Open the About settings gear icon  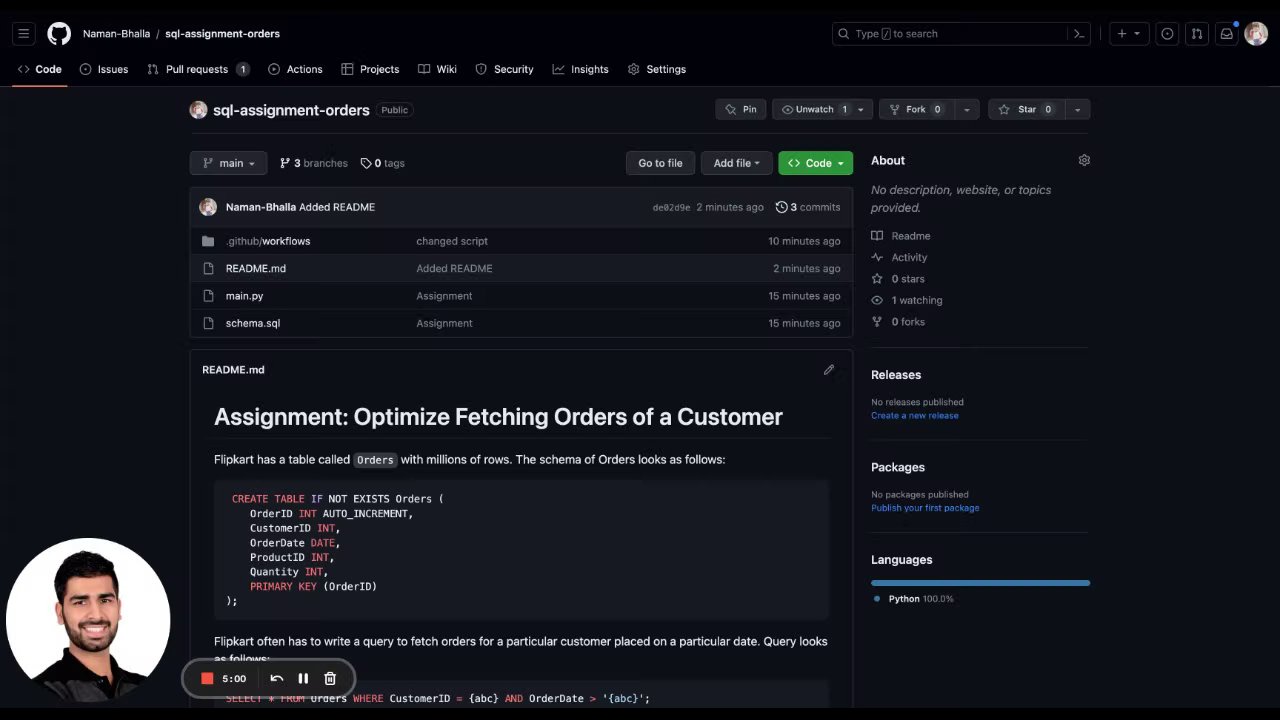(1084, 160)
